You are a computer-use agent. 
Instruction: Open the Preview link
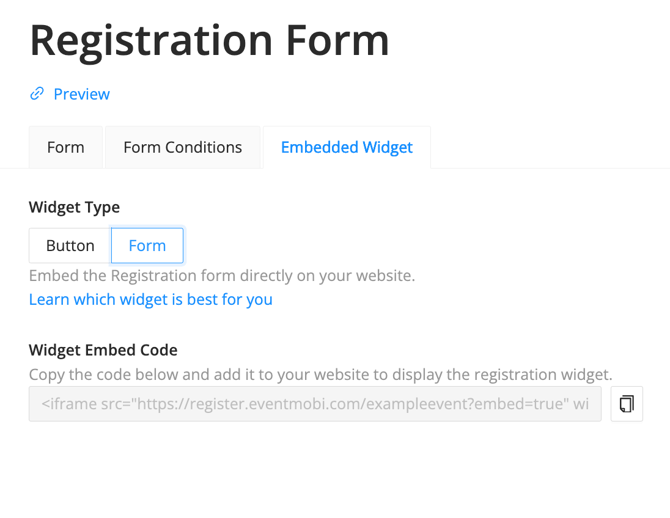coord(81,94)
